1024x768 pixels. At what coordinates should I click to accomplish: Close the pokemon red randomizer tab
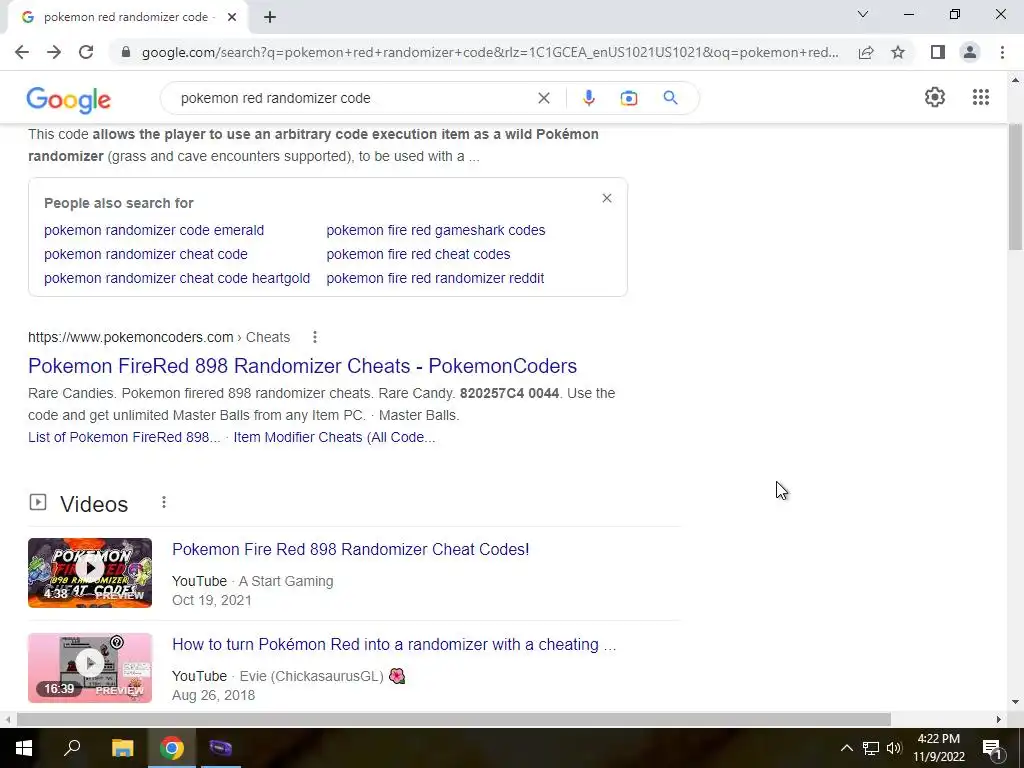point(232,18)
